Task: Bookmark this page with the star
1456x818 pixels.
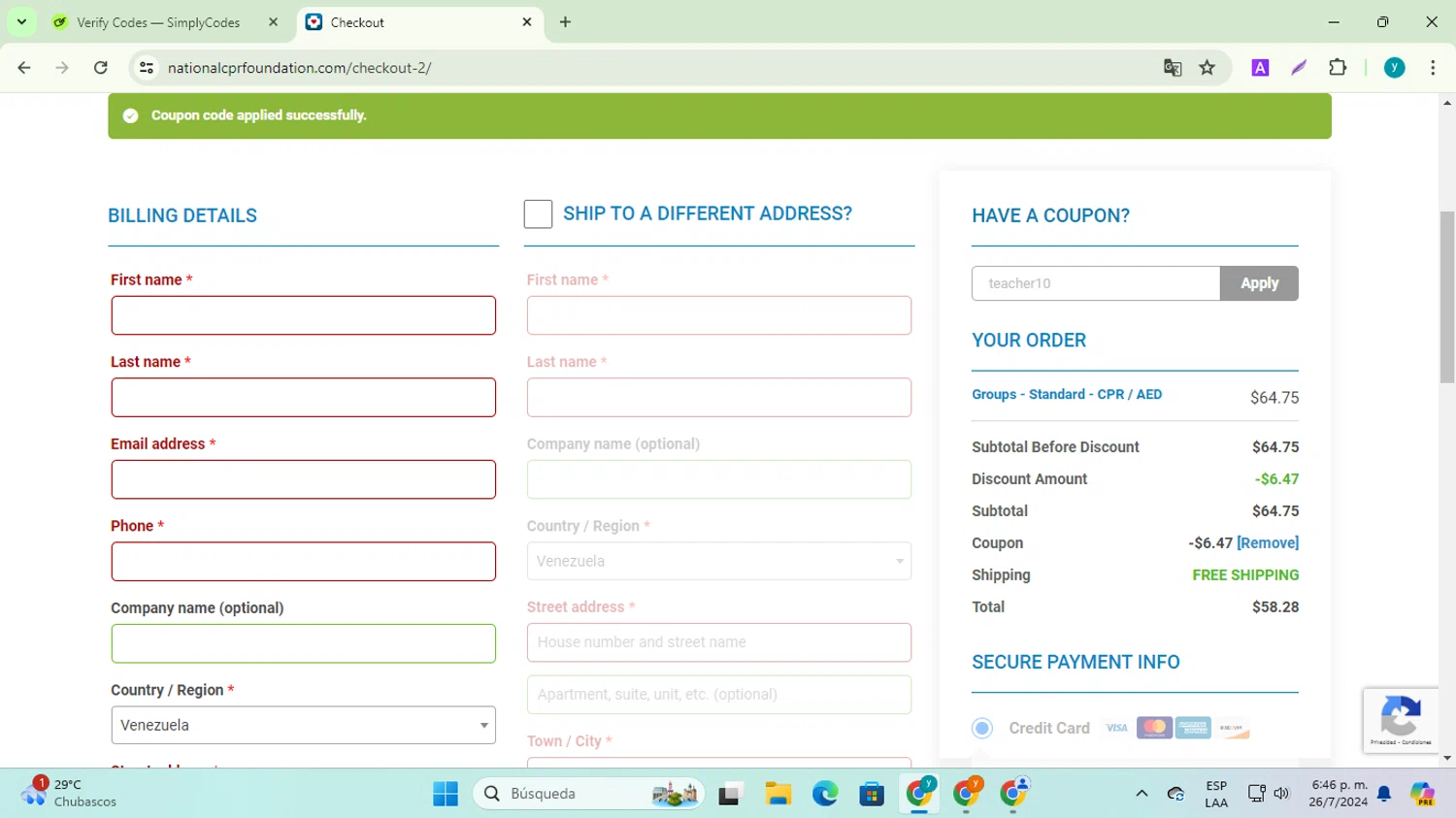Action: (x=1208, y=68)
